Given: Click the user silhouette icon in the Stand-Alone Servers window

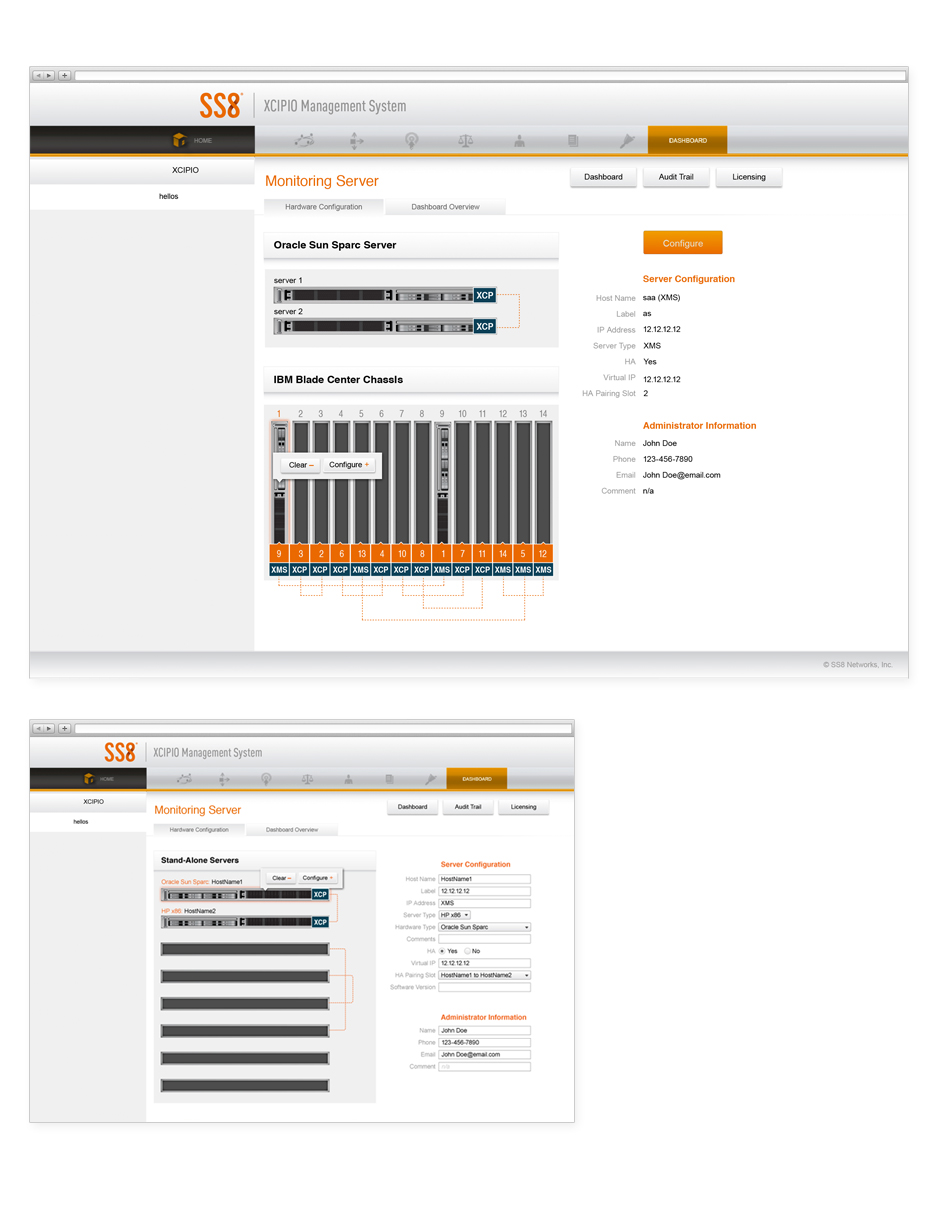Looking at the screenshot, I should click(348, 778).
